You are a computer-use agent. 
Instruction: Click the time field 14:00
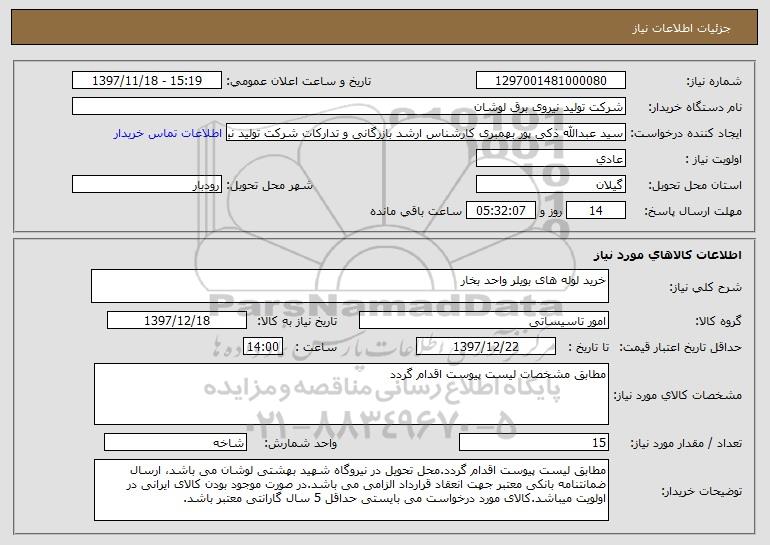263,347
